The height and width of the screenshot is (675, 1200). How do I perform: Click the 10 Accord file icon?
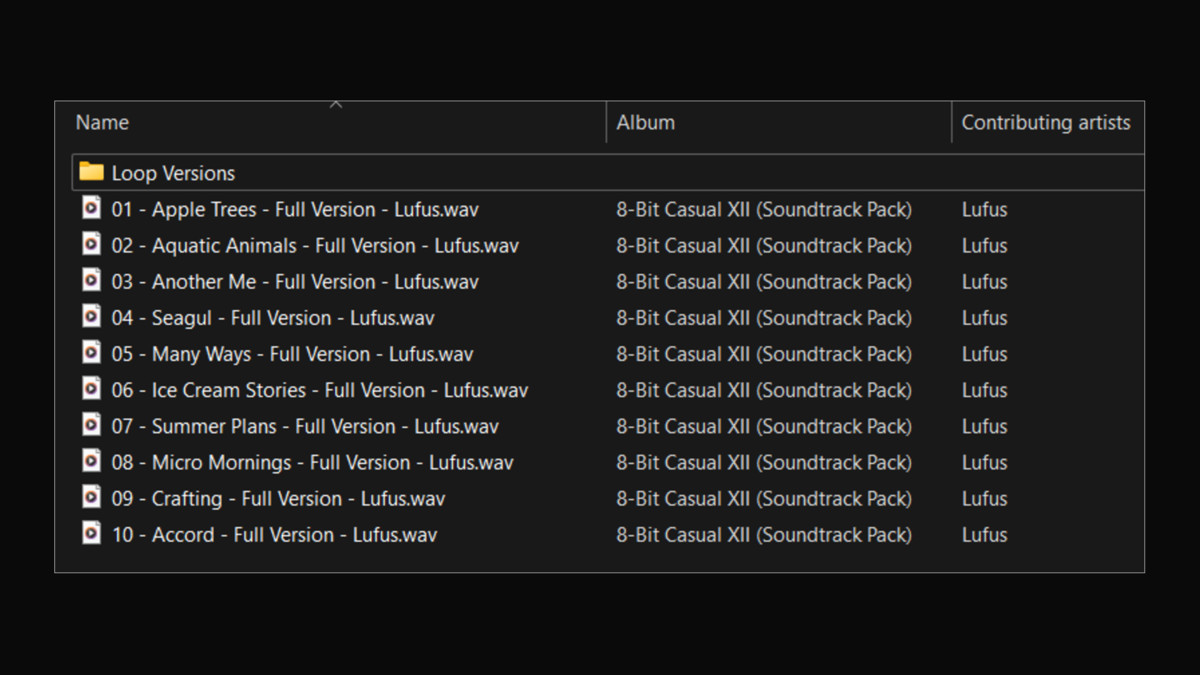[91, 533]
